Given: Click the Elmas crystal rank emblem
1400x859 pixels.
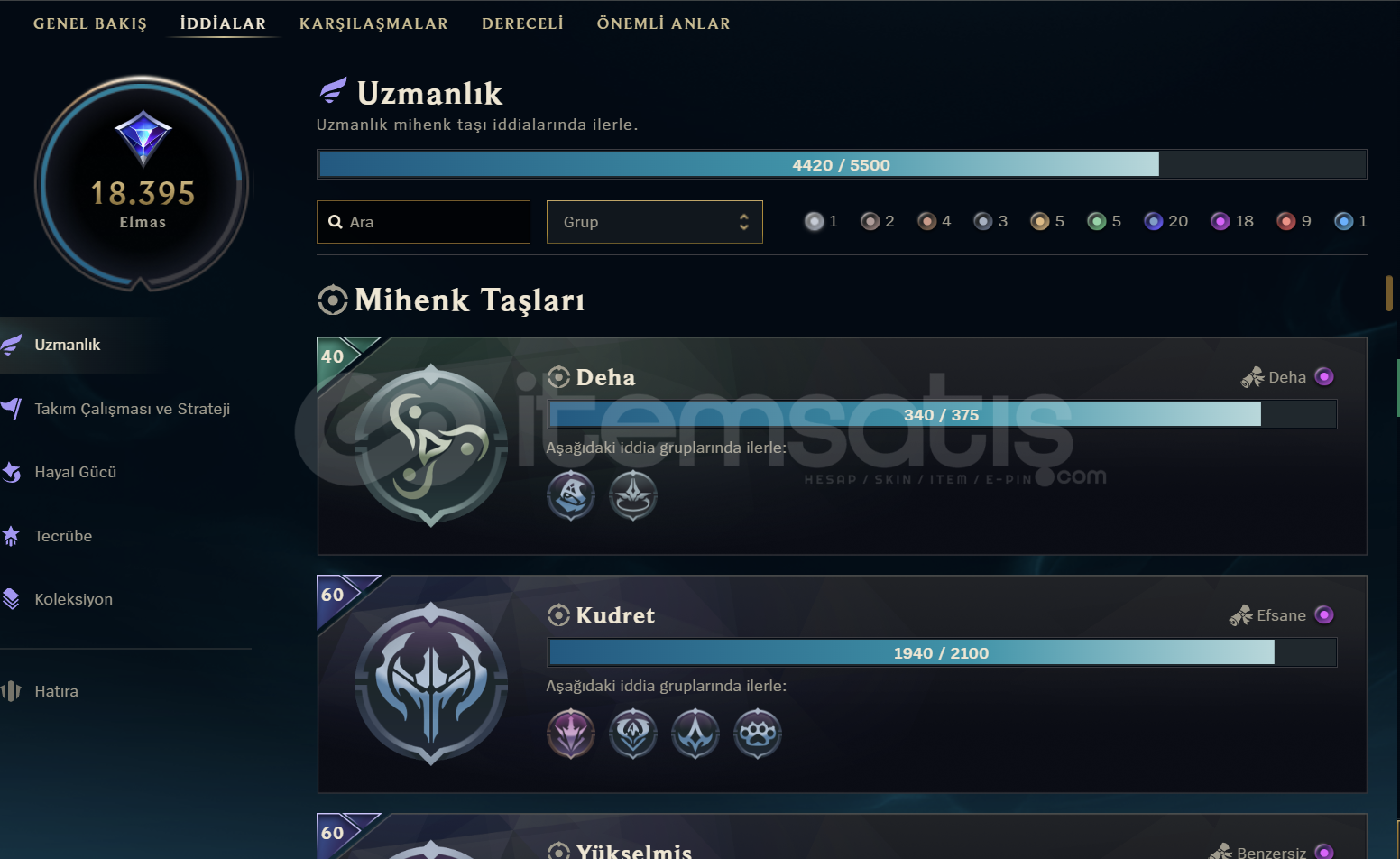Looking at the screenshot, I should coord(143,139).
